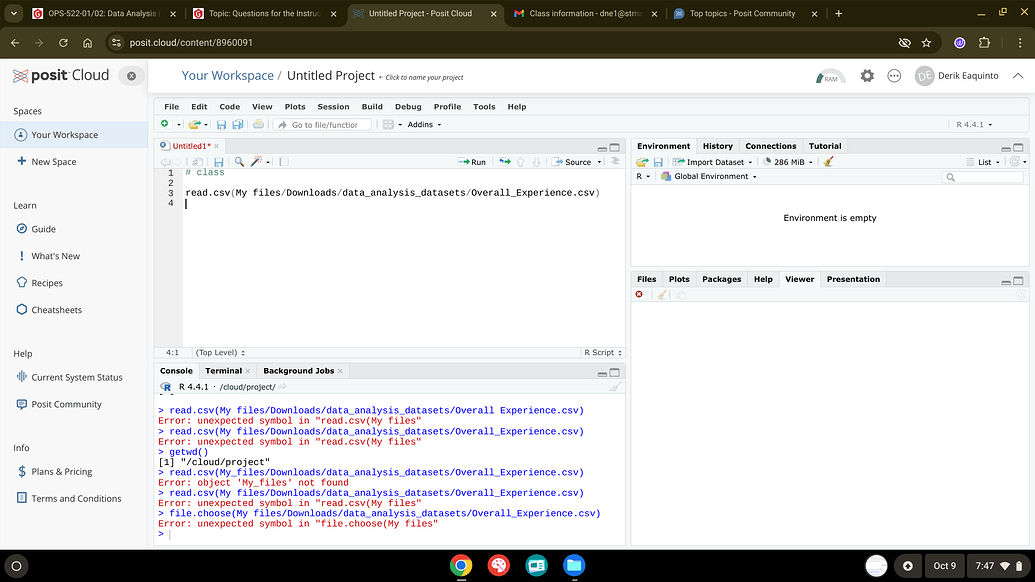Switch to the History tab
Image resolution: width=1035 pixels, height=582 pixels.
click(x=717, y=145)
